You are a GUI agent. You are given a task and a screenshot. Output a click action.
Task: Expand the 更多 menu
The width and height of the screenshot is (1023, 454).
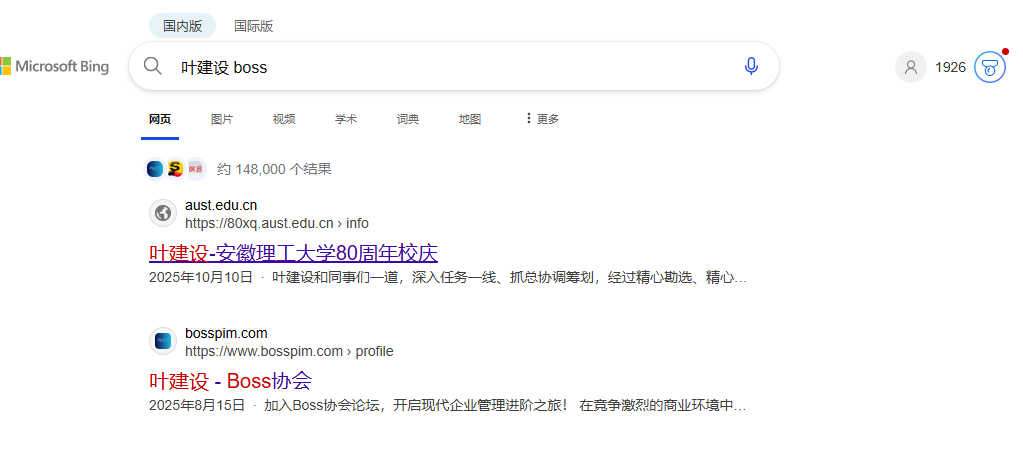pos(542,119)
